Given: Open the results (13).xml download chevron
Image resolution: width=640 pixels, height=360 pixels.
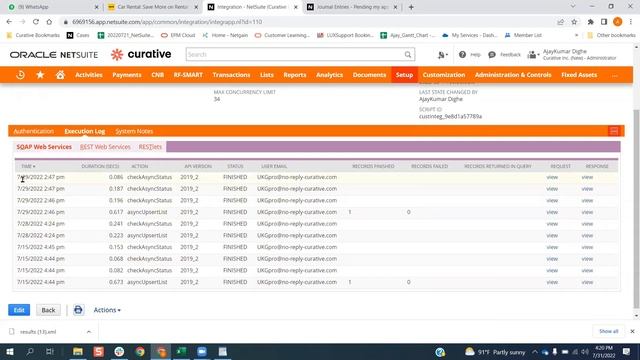Looking at the screenshot, I should pos(89,331).
